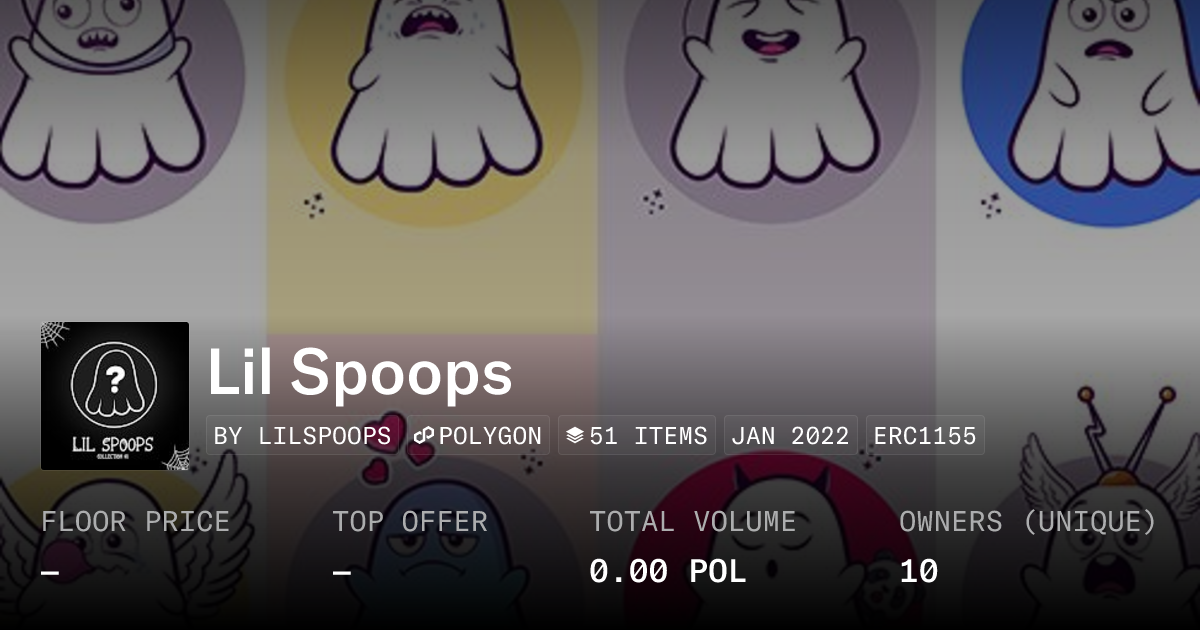Screen dimensions: 1200x630
Task: Click the Lil Spoops collection logo thumbnail
Action: point(115,396)
